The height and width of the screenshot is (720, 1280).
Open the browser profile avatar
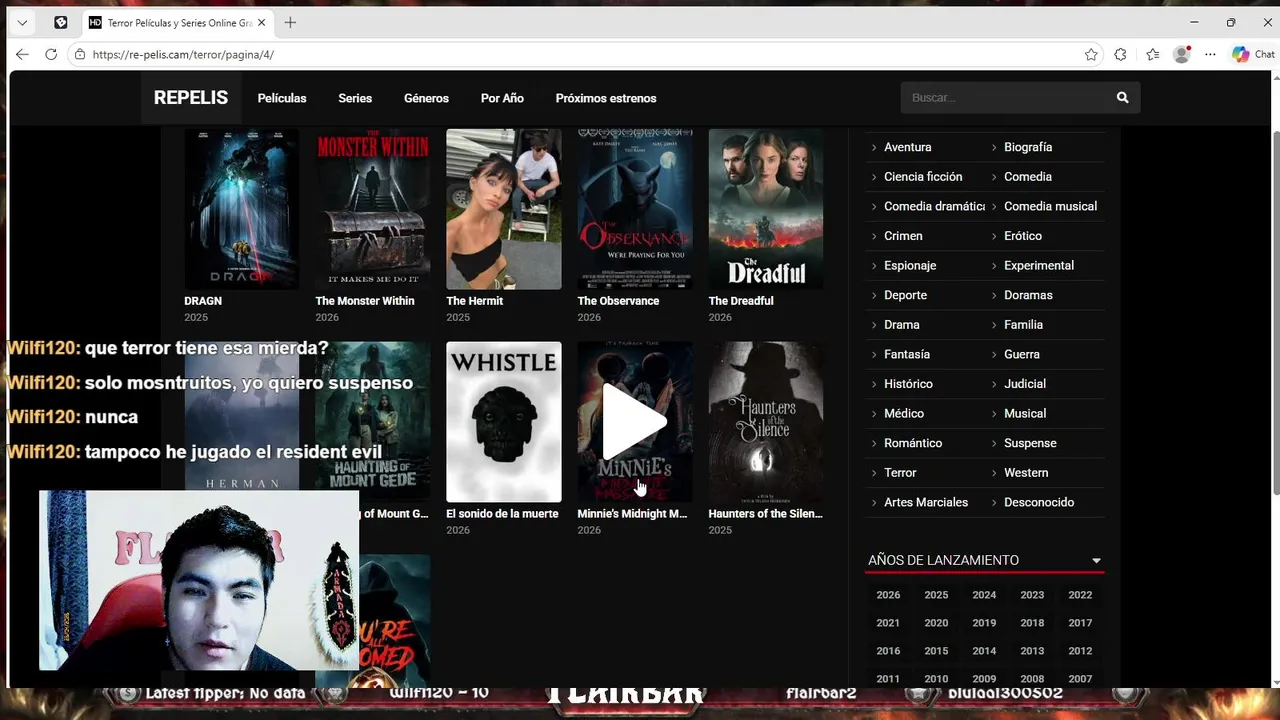coord(1181,55)
